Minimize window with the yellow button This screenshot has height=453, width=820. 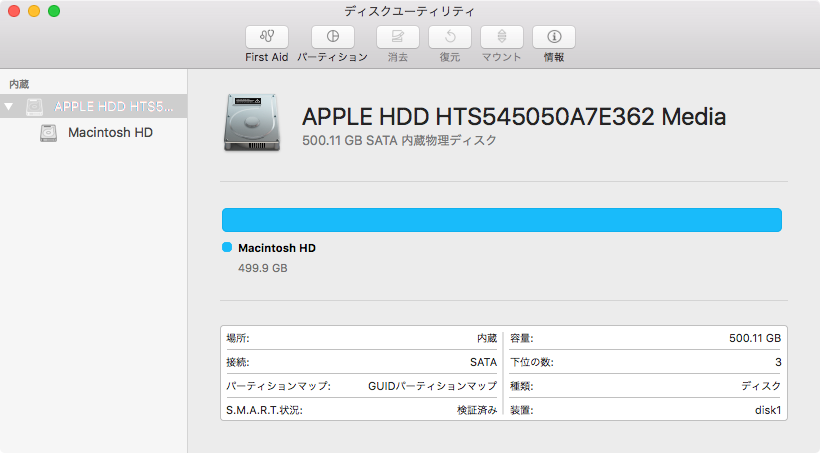point(34,11)
